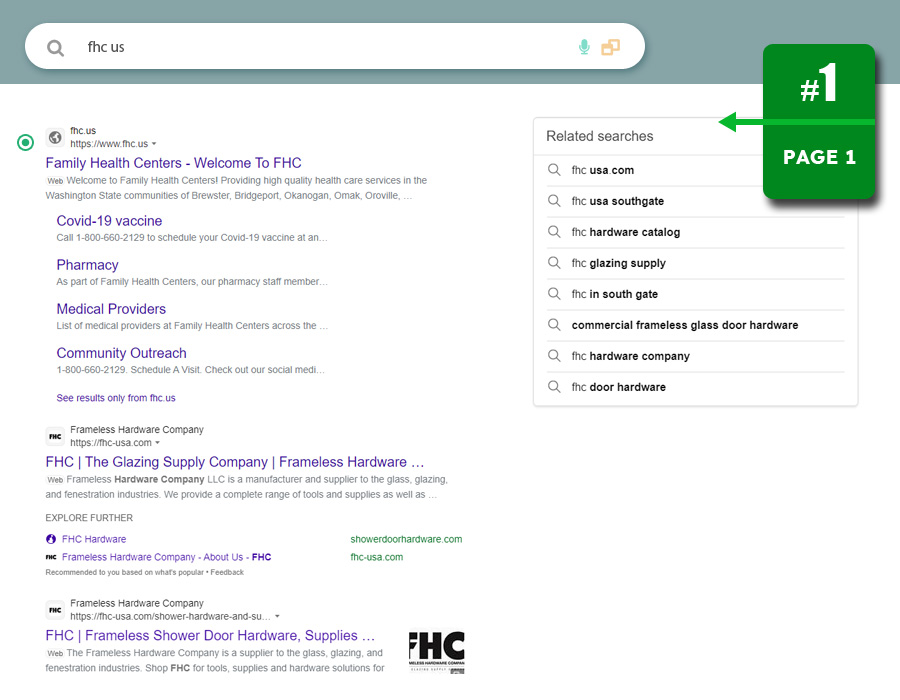Select related search fhc usa southgate

point(618,201)
